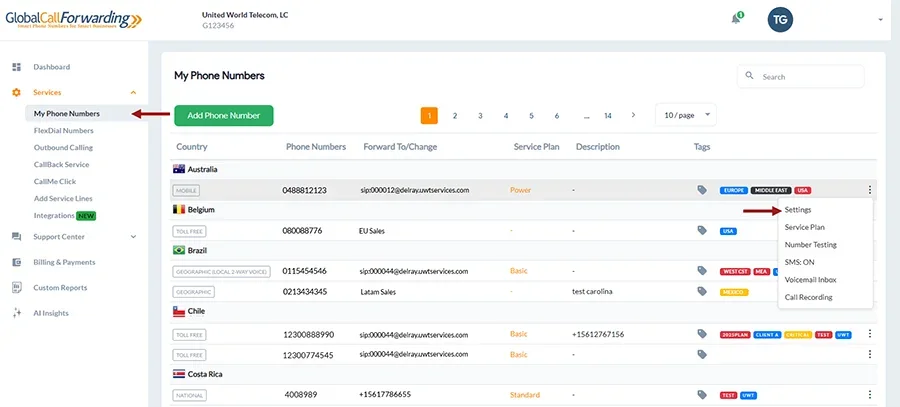Choose Call Recording in context menu
Image resolution: width=900 pixels, height=407 pixels.
[808, 297]
